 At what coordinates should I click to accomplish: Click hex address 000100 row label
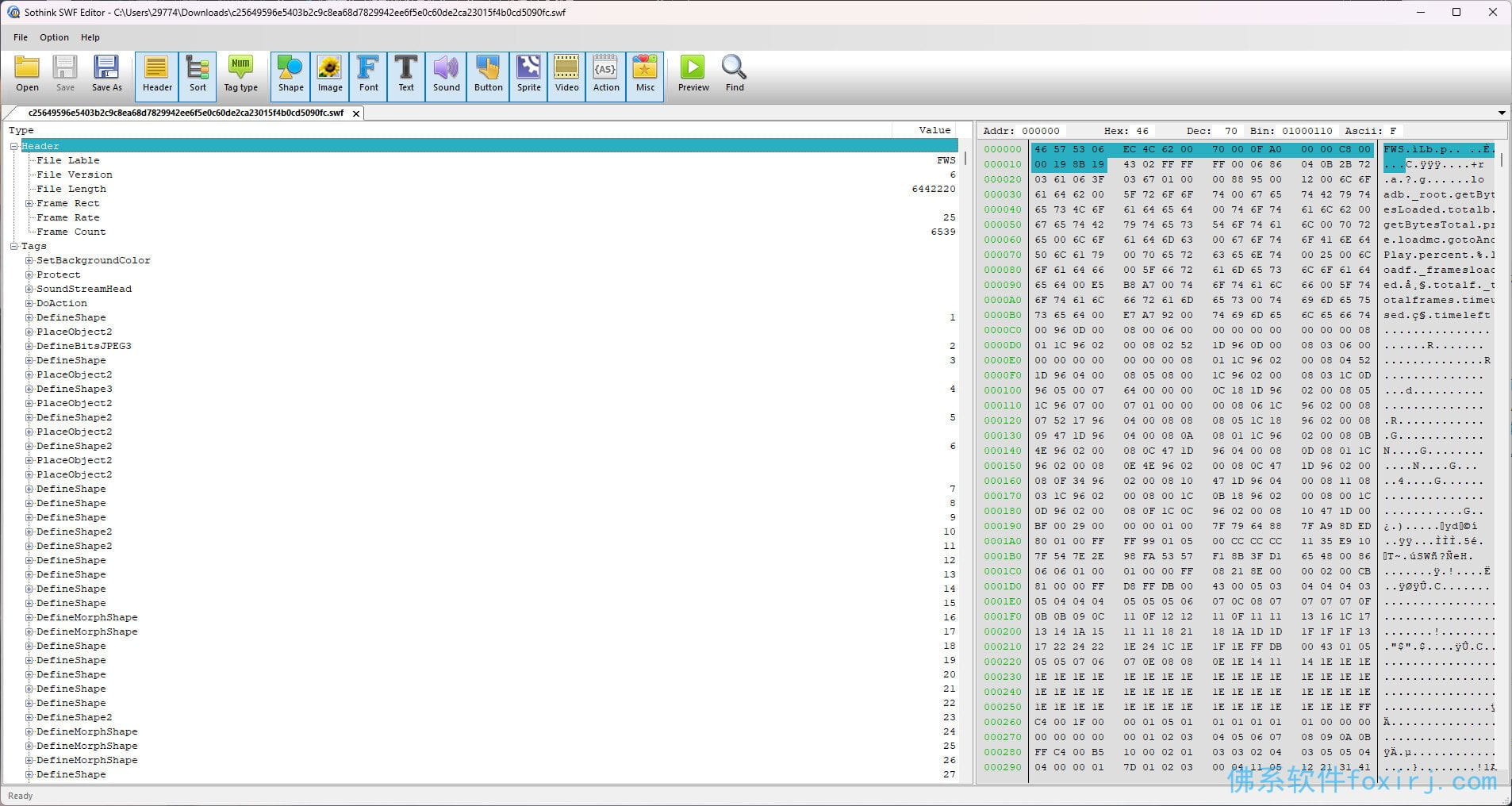1003,390
